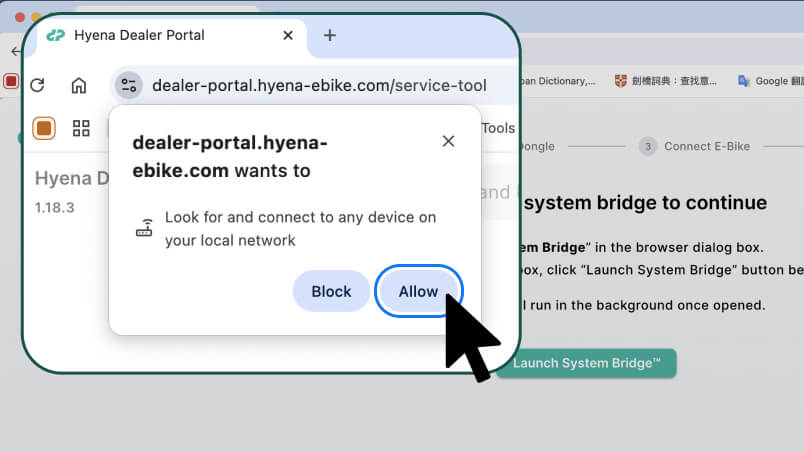804x452 pixels.
Task: Select the Hyena Dealer Portal tab
Action: tap(140, 35)
